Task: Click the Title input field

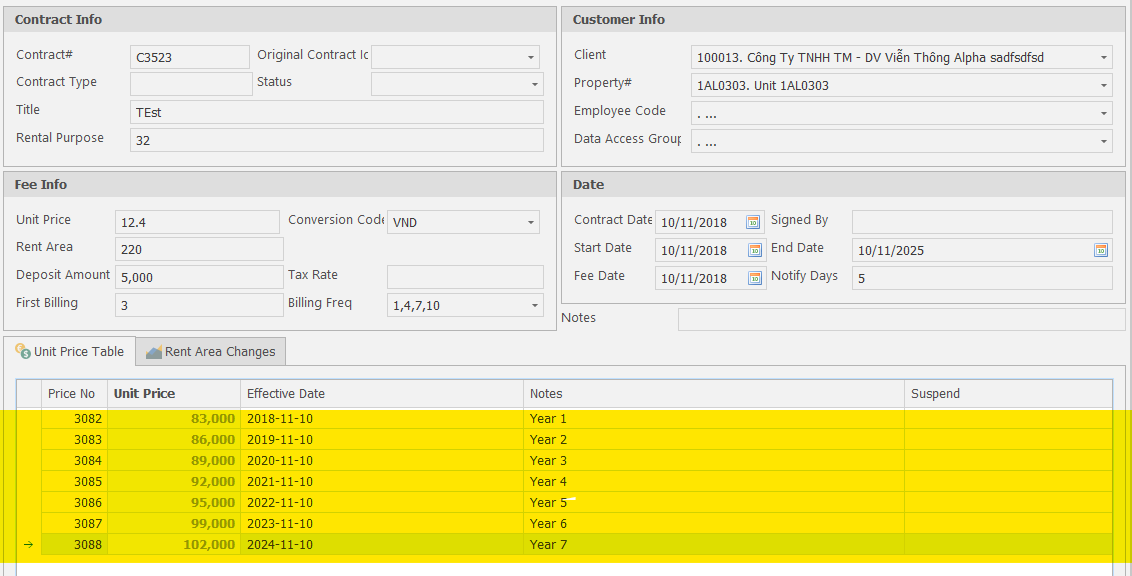Action: 337,112
